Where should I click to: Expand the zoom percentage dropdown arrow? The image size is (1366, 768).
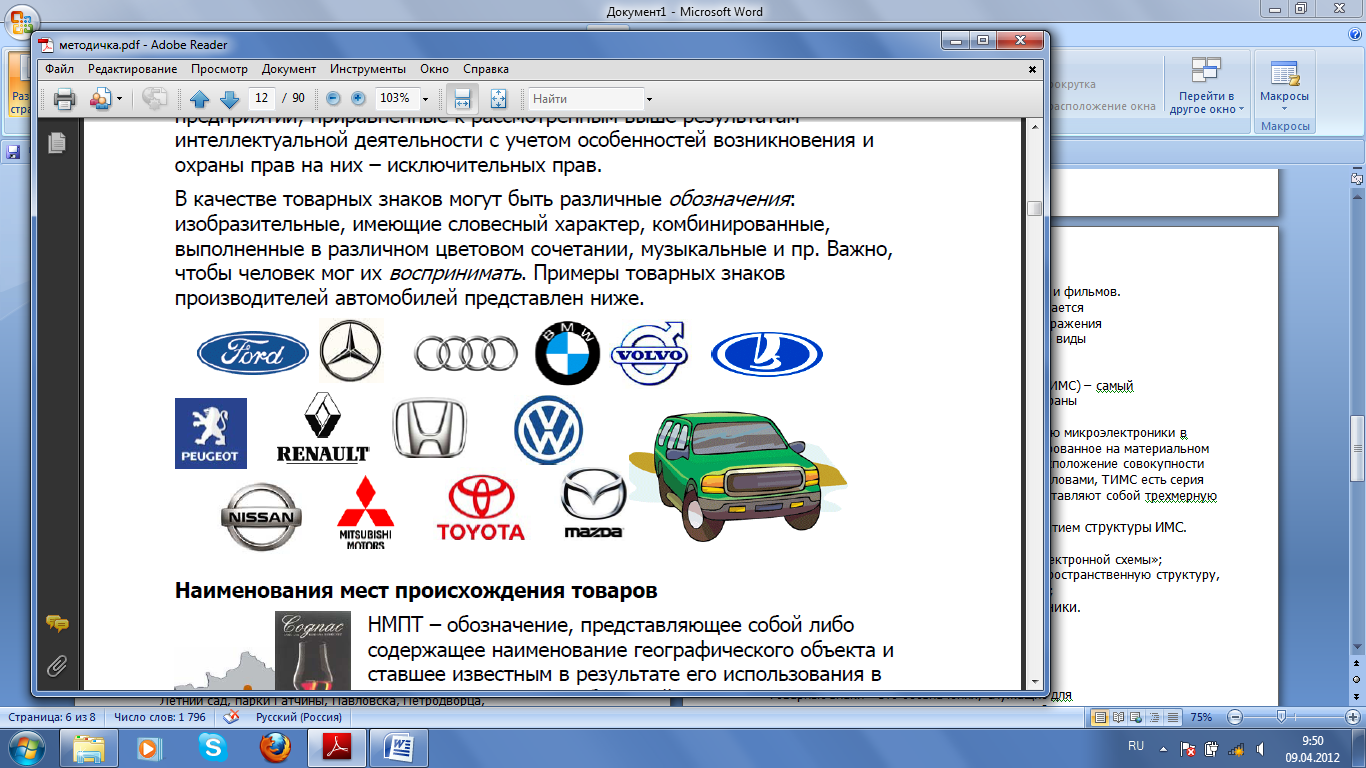pyautogui.click(x=425, y=99)
